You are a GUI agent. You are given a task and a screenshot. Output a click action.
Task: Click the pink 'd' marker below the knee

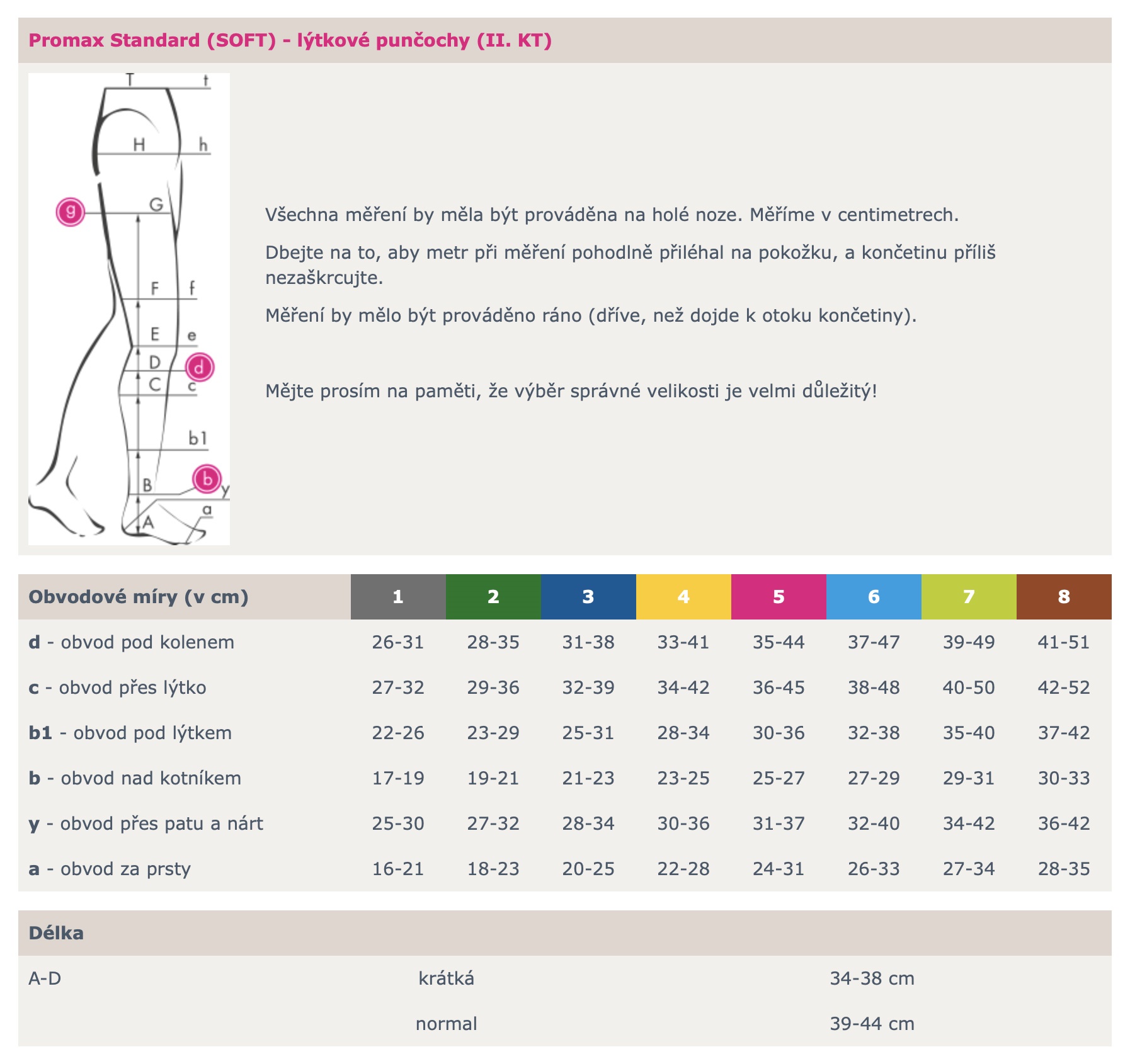click(199, 367)
